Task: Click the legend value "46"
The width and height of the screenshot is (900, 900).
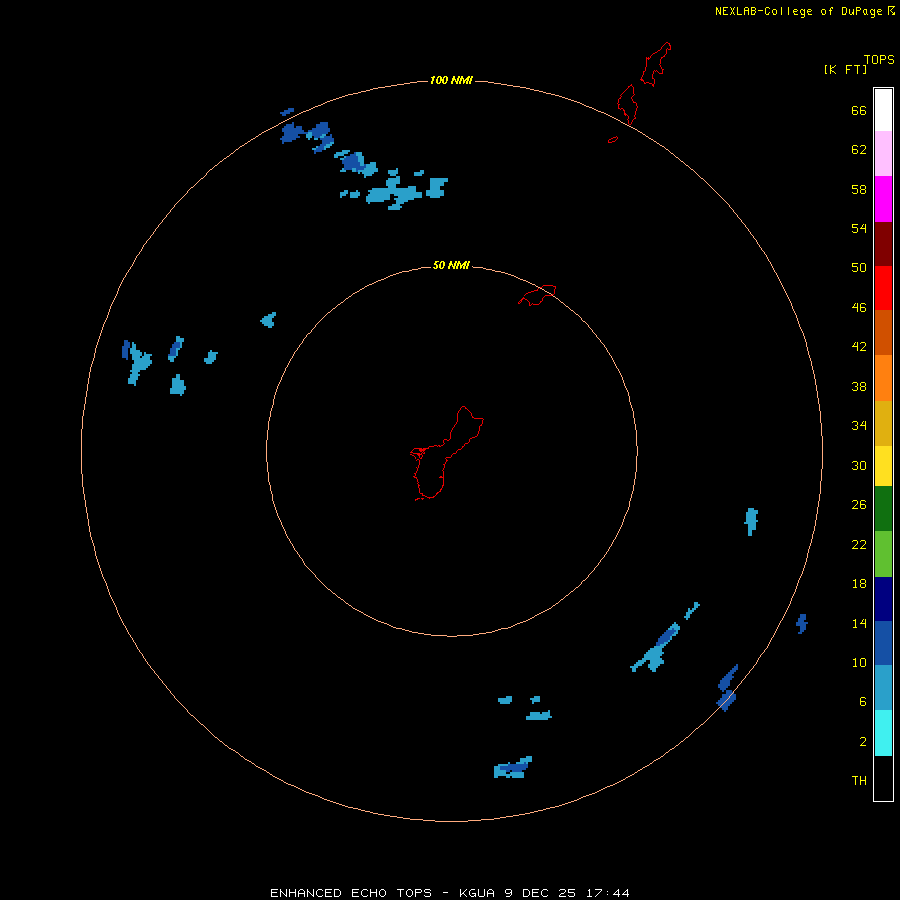Action: coord(859,308)
